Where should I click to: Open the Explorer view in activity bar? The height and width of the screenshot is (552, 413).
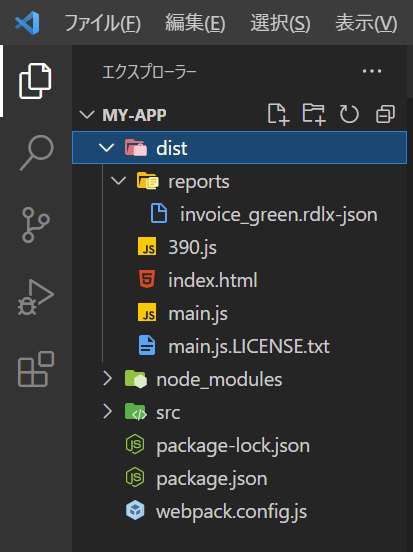point(35,81)
